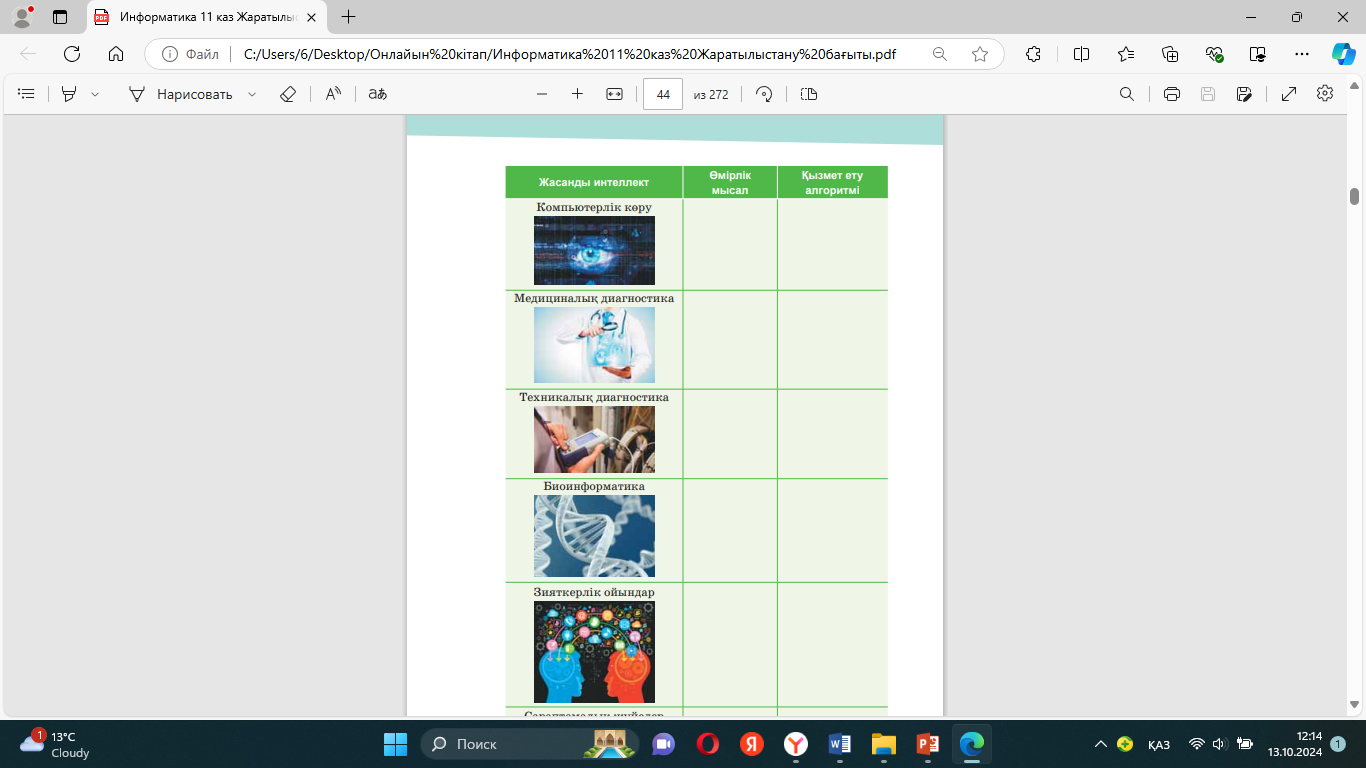Viewport: 1366px width, 768px height.
Task: Switch the ҚАЗ keyboard language
Action: tap(1159, 744)
